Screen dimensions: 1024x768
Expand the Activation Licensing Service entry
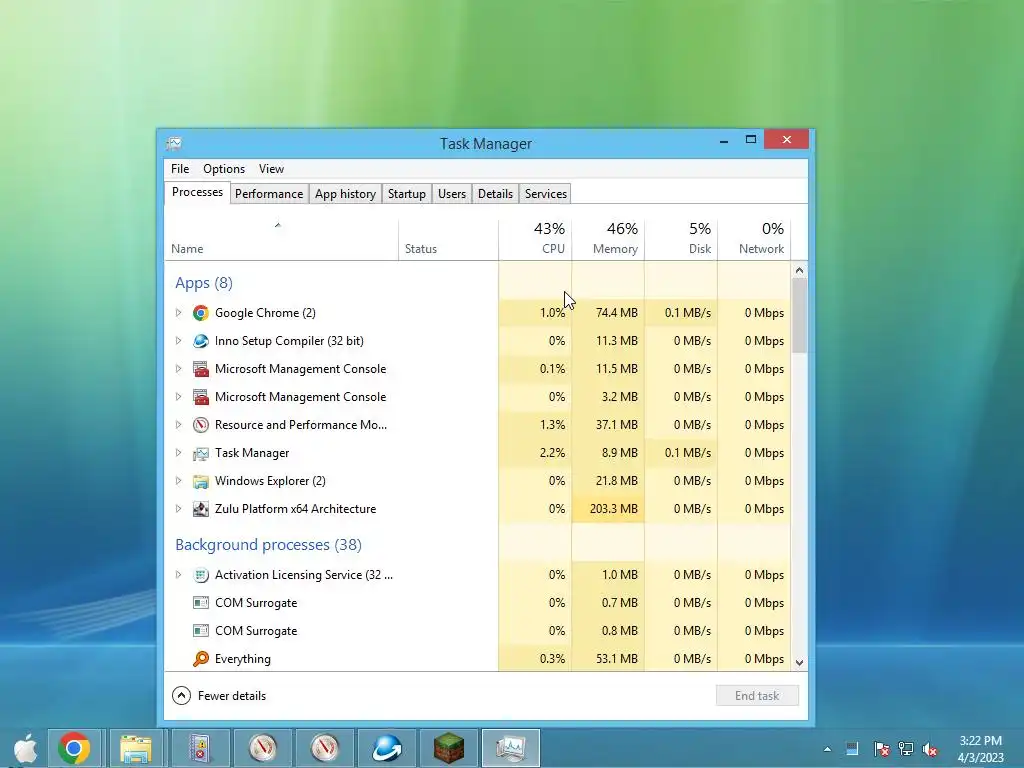pos(178,575)
